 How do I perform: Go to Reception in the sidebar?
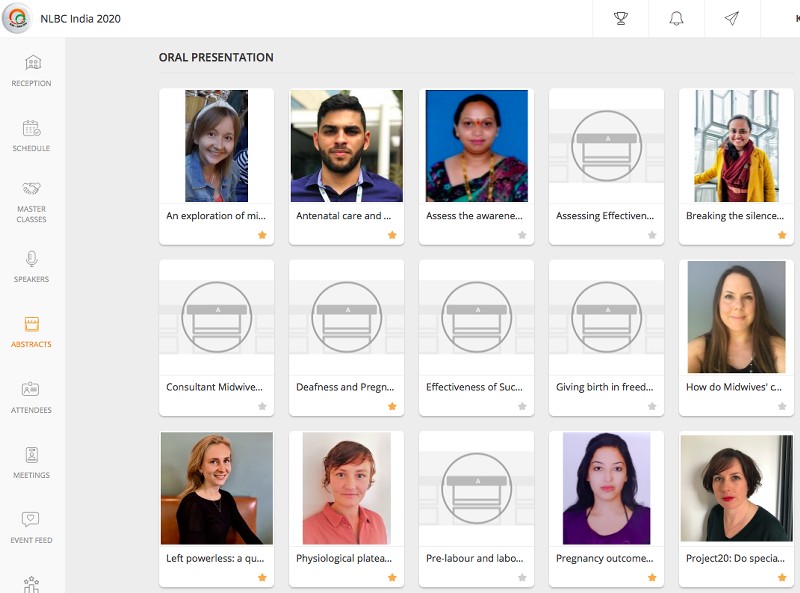(32, 71)
